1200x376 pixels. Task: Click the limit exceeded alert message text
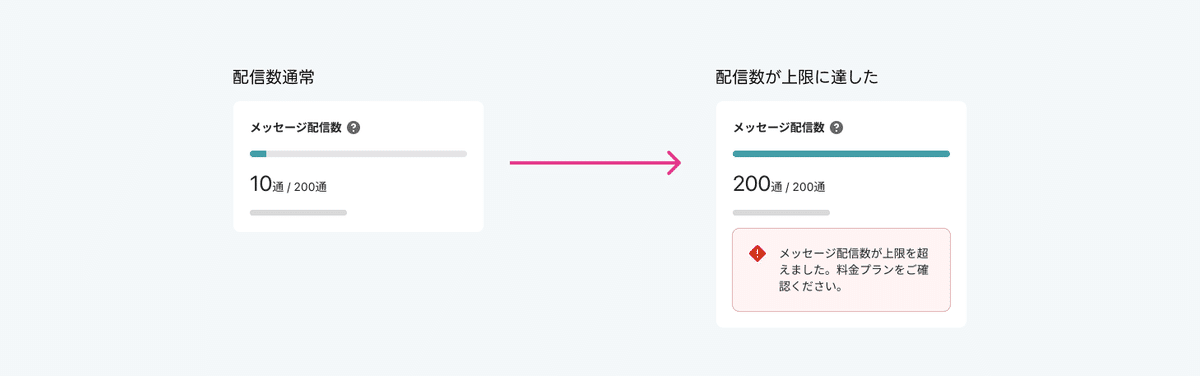click(x=853, y=270)
